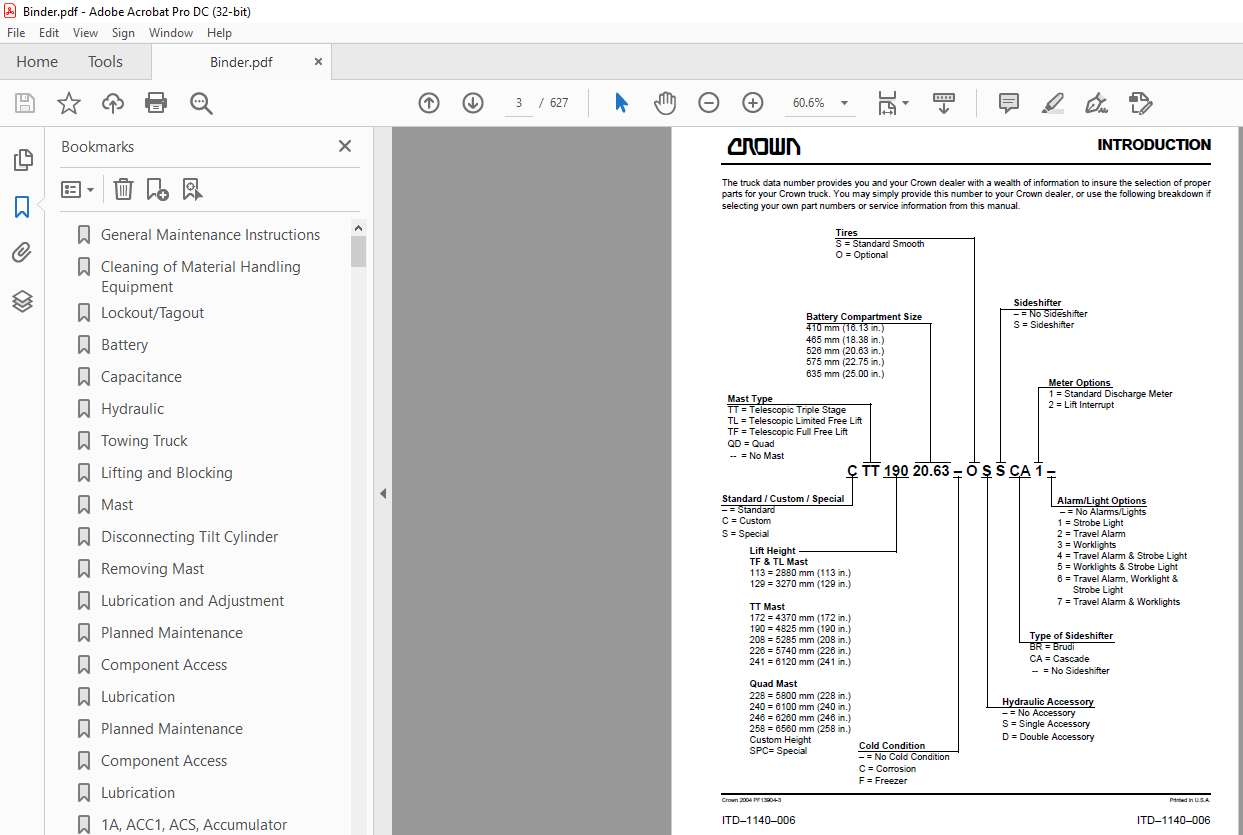The width and height of the screenshot is (1243, 835).
Task: Click the page number input field
Action: (x=519, y=103)
